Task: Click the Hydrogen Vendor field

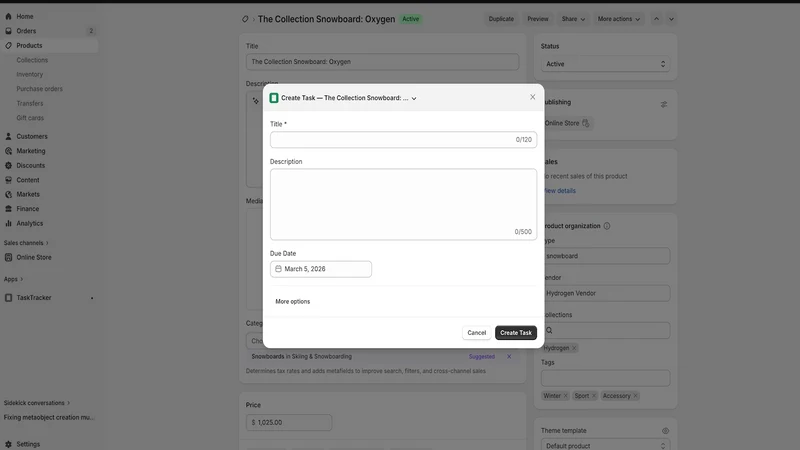Action: (x=605, y=293)
